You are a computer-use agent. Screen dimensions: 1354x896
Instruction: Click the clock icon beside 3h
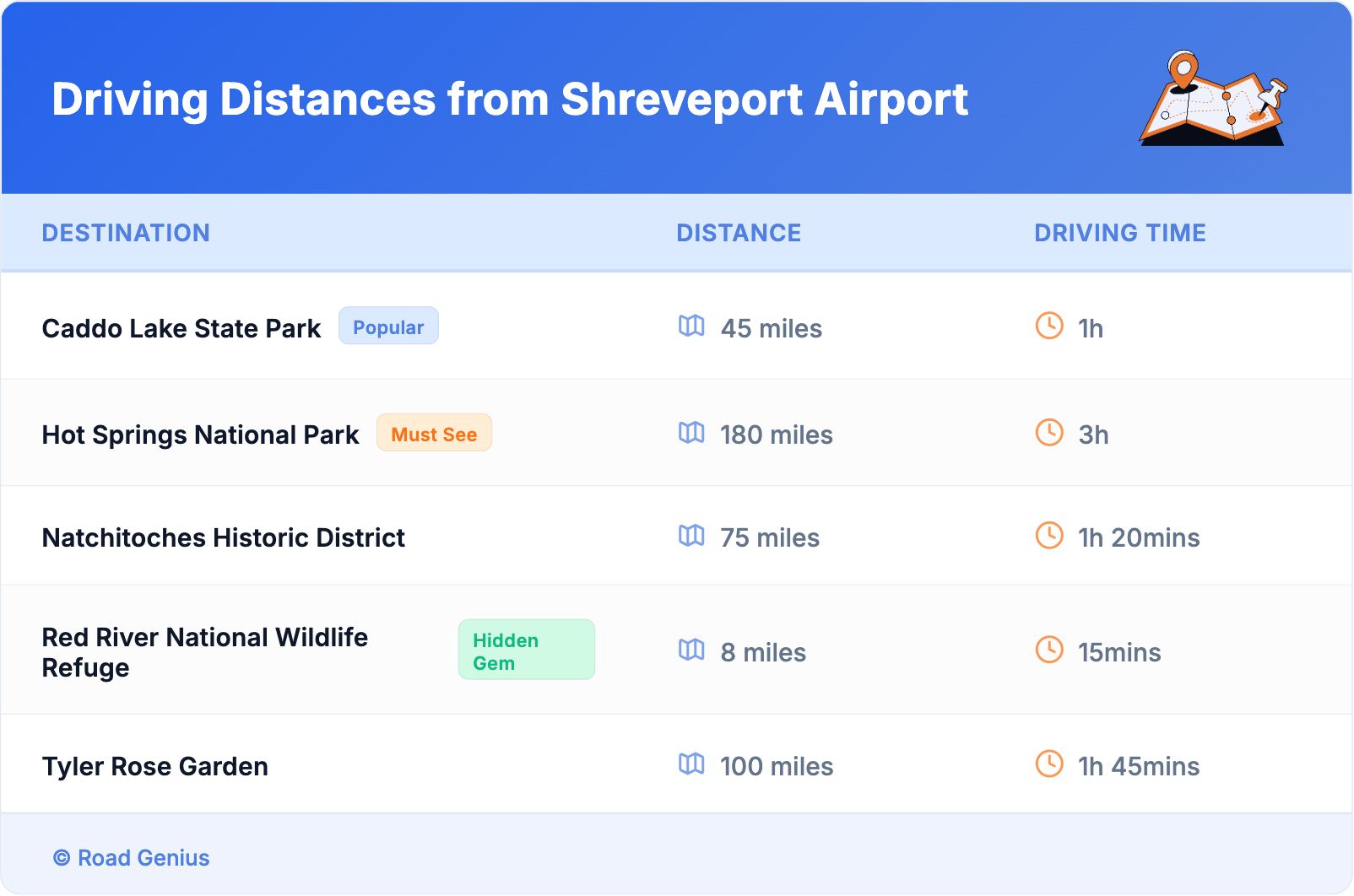1049,432
